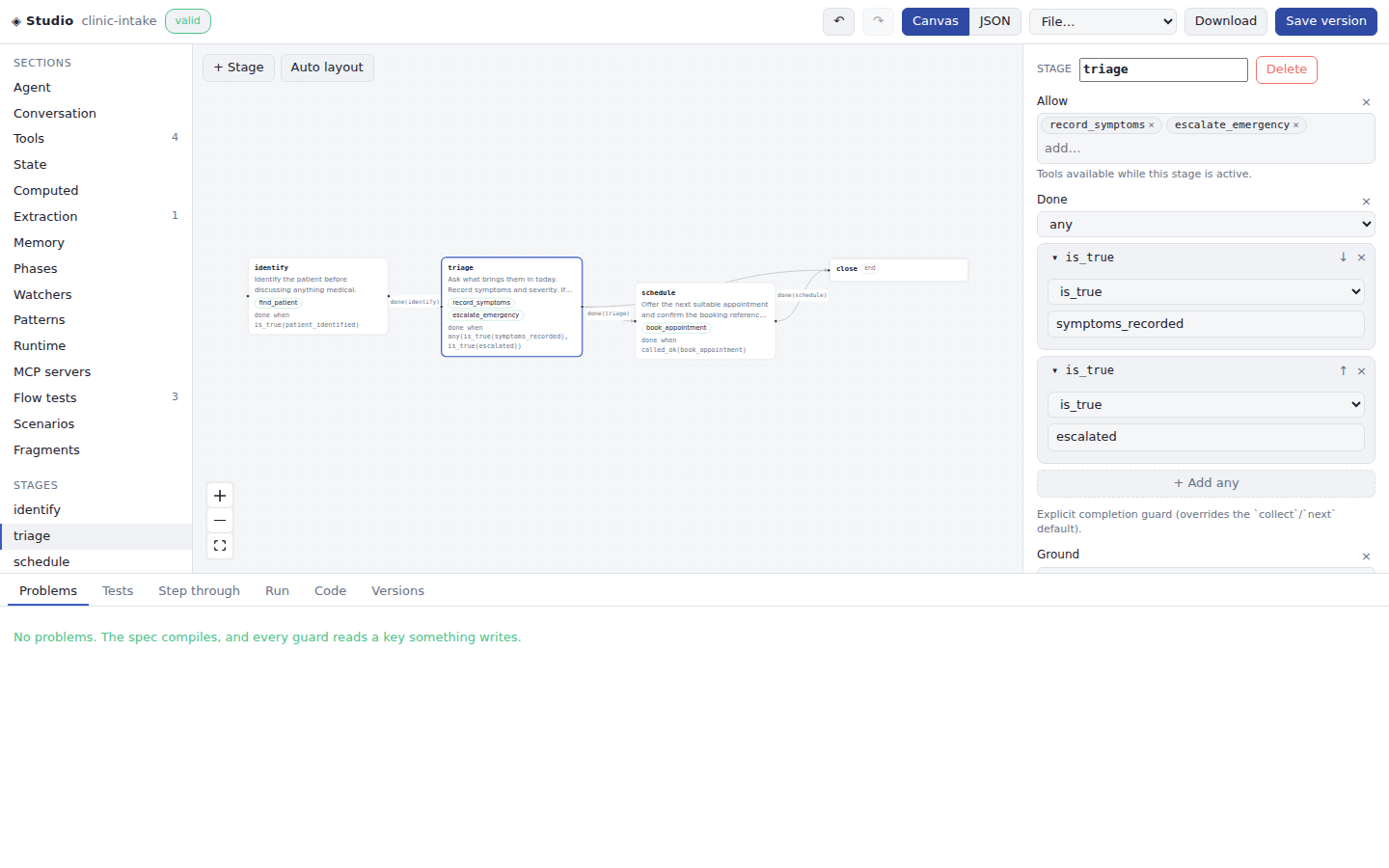Screen dimensions: 1389x868
Task: Move the escalated condition up
Action: click(x=1343, y=370)
